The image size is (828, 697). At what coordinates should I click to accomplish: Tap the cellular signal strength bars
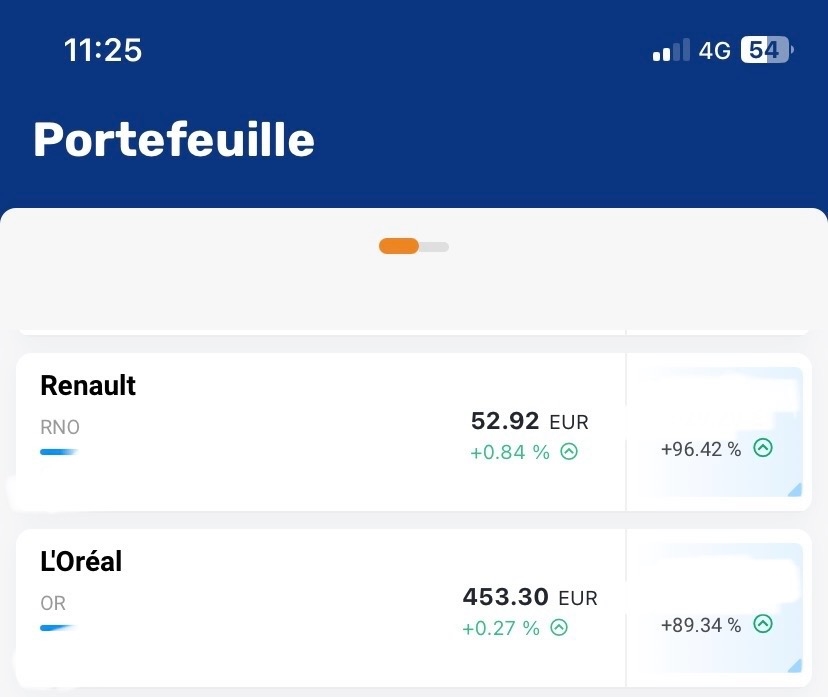671,51
